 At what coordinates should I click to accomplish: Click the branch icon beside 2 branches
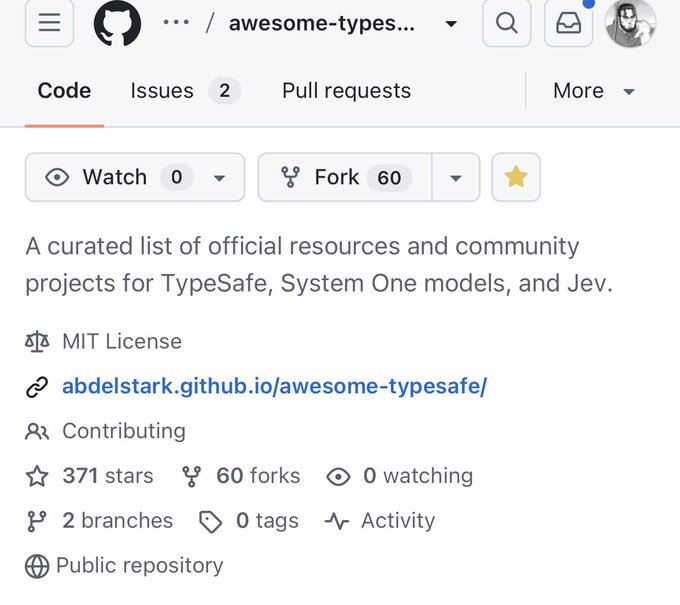tap(36, 521)
